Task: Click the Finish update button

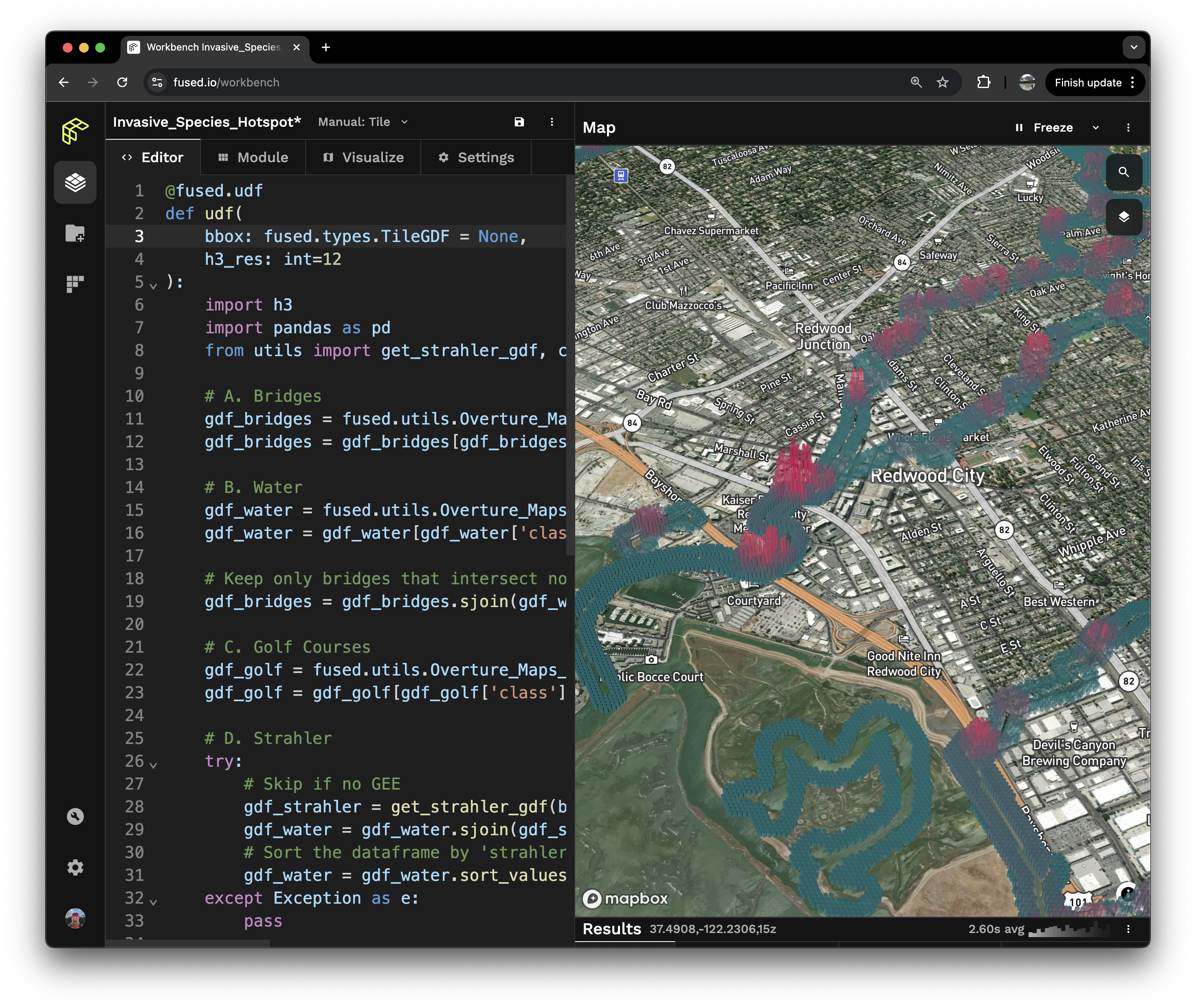Action: [1088, 82]
